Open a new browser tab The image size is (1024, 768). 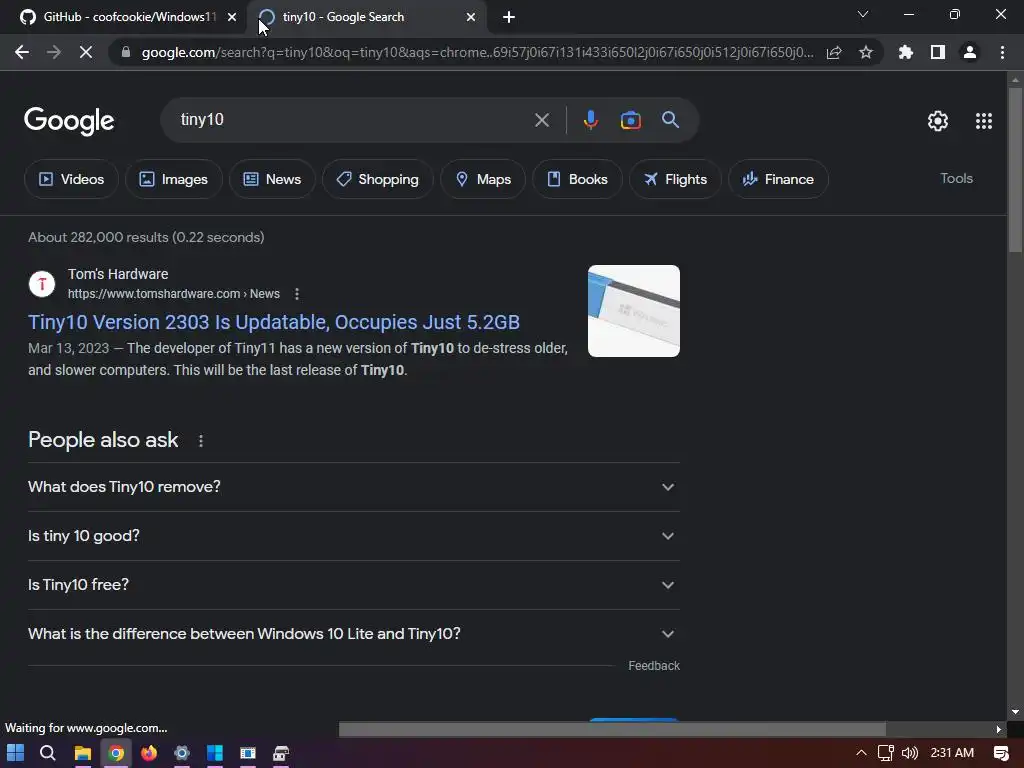click(x=509, y=17)
